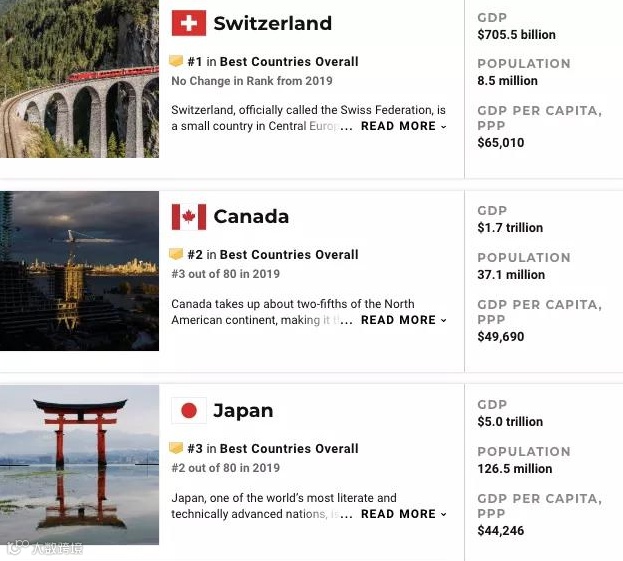Click Best Countries Overall for Switzerland
Image resolution: width=623 pixels, height=561 pixels.
(289, 62)
